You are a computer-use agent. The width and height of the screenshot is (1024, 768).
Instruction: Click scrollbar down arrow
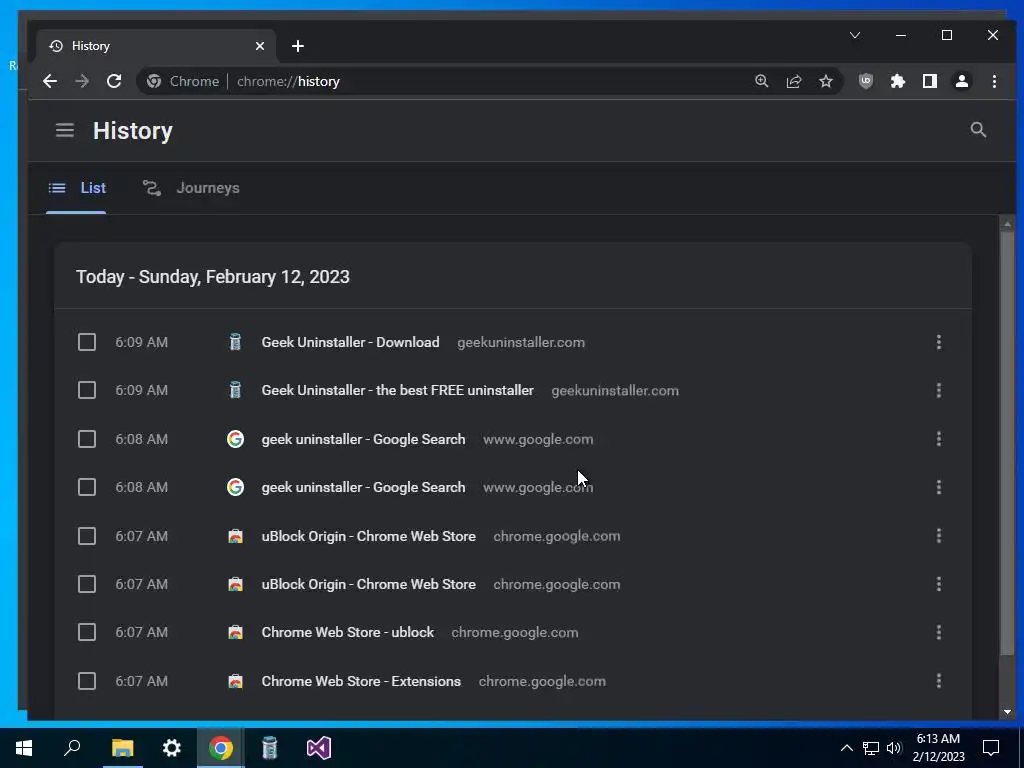point(1007,712)
